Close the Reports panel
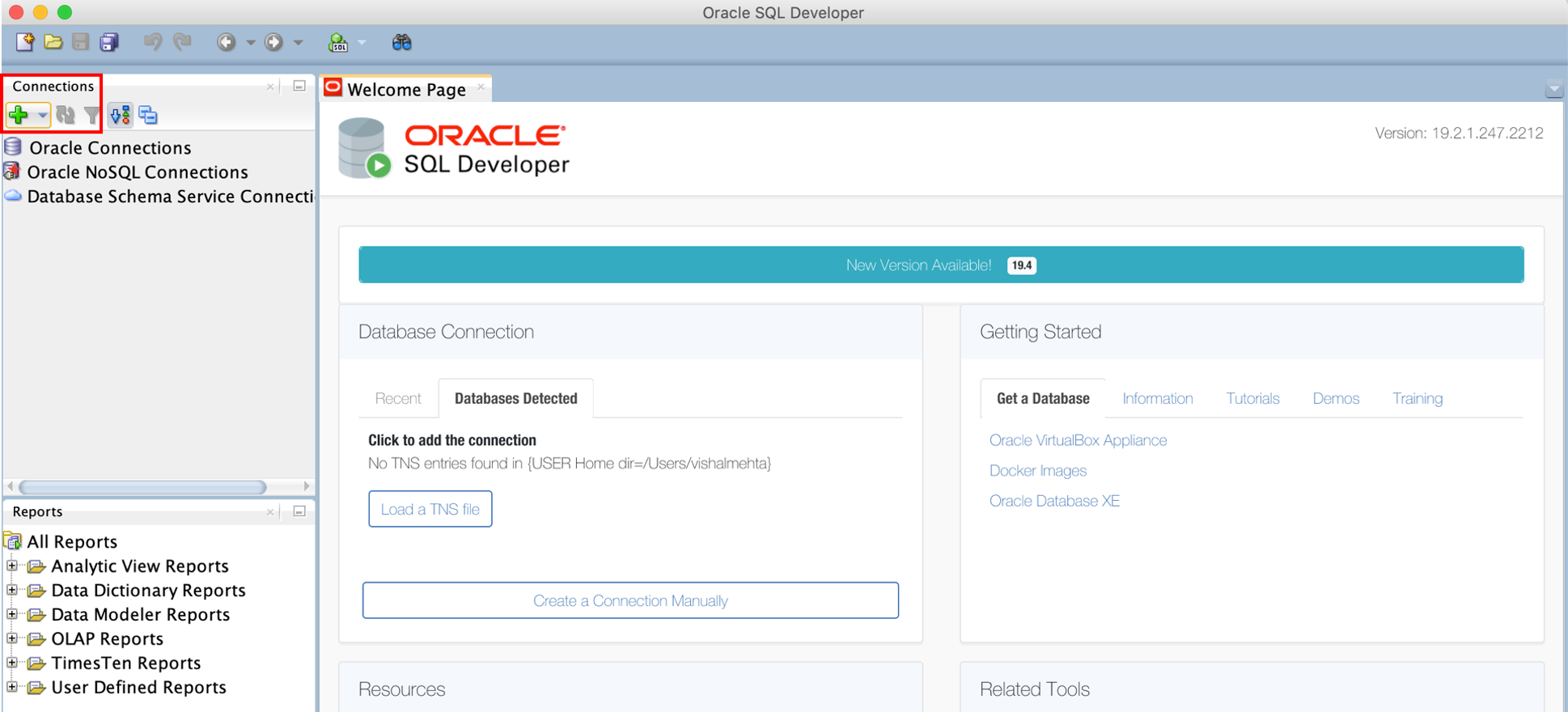This screenshot has height=712, width=1568. [x=270, y=512]
